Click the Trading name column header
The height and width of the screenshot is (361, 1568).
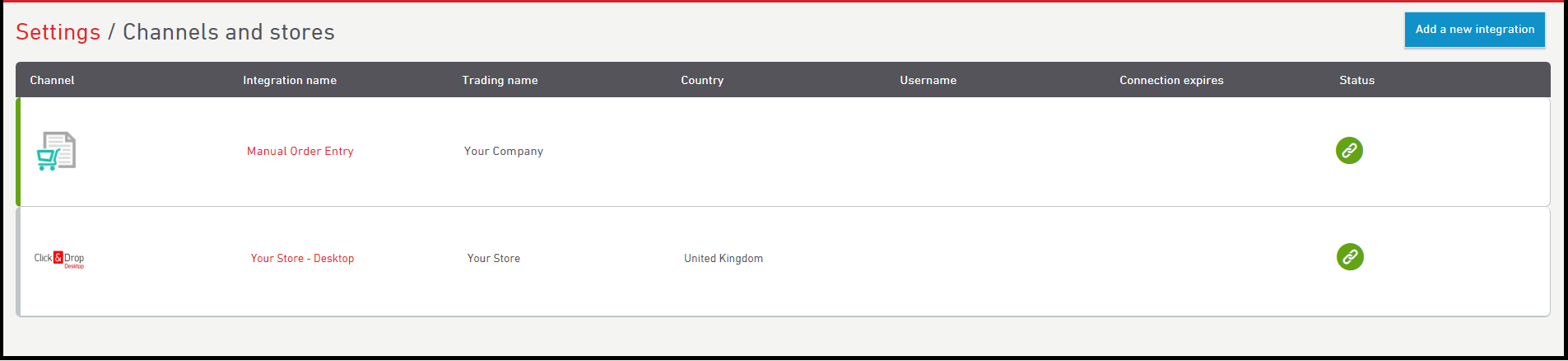(x=500, y=80)
